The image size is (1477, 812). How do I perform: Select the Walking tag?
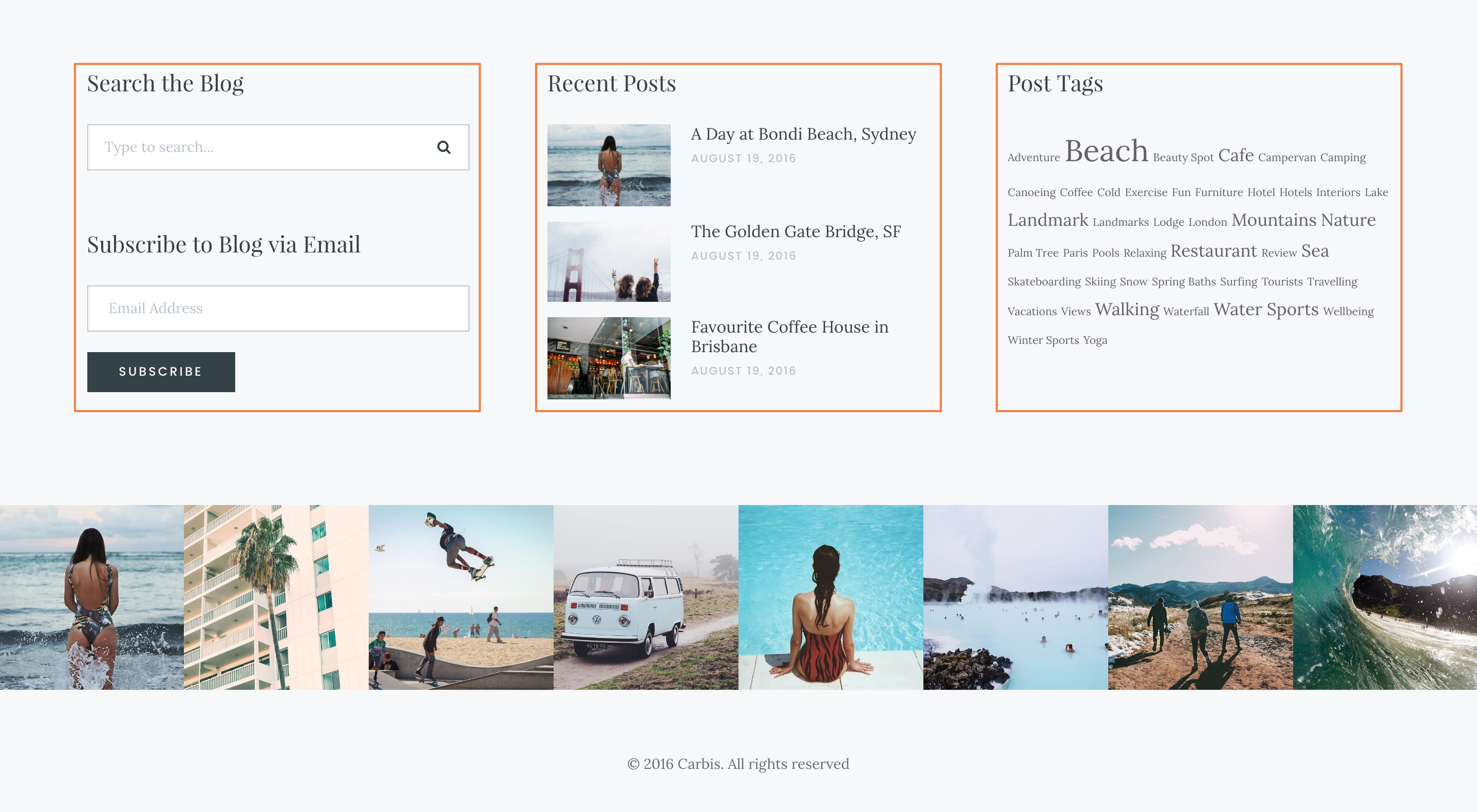(1127, 310)
